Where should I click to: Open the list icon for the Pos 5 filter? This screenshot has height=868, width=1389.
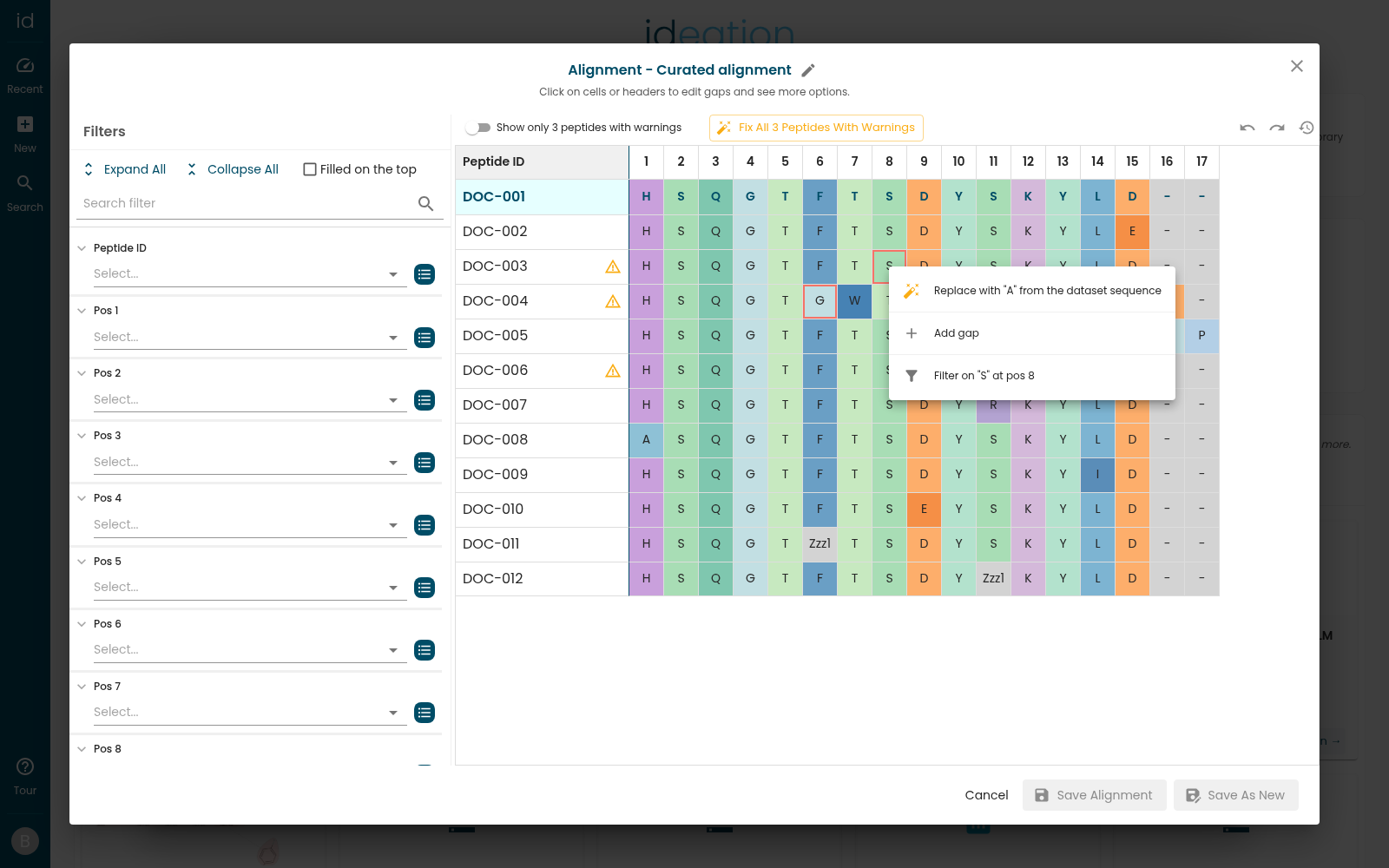point(425,588)
